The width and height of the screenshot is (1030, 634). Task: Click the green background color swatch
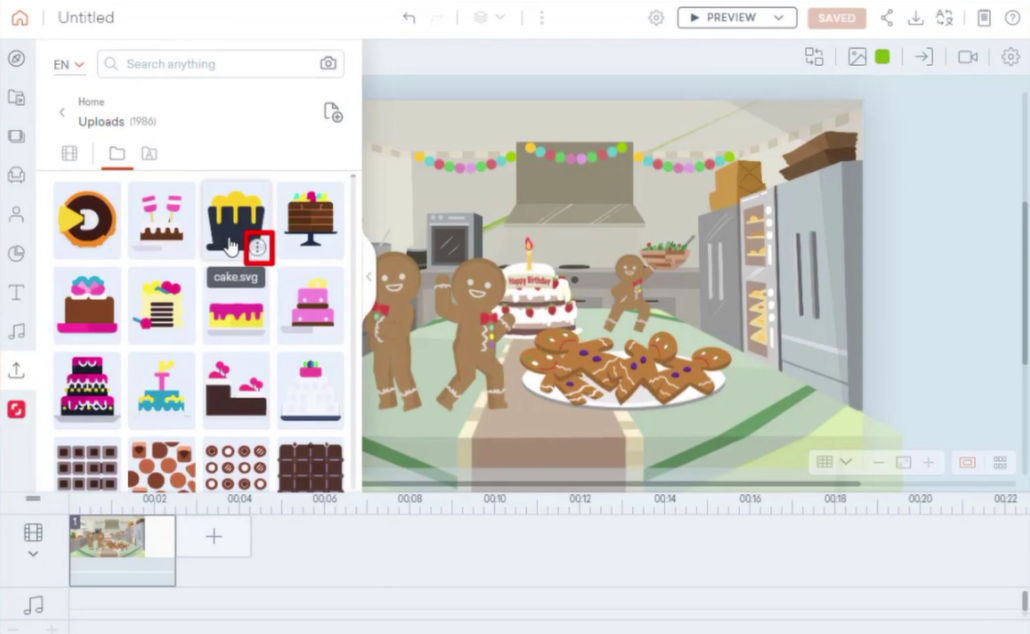(x=882, y=57)
